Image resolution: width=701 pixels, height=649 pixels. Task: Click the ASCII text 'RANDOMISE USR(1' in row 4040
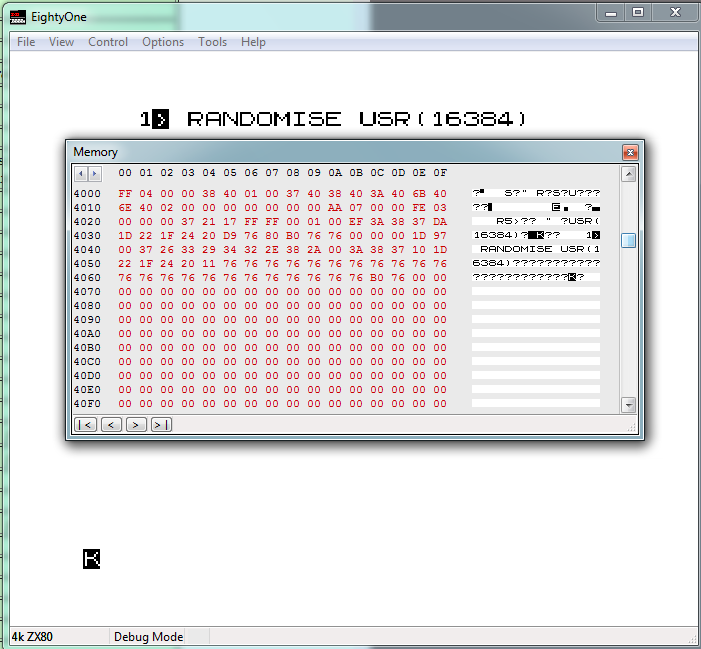click(x=540, y=249)
